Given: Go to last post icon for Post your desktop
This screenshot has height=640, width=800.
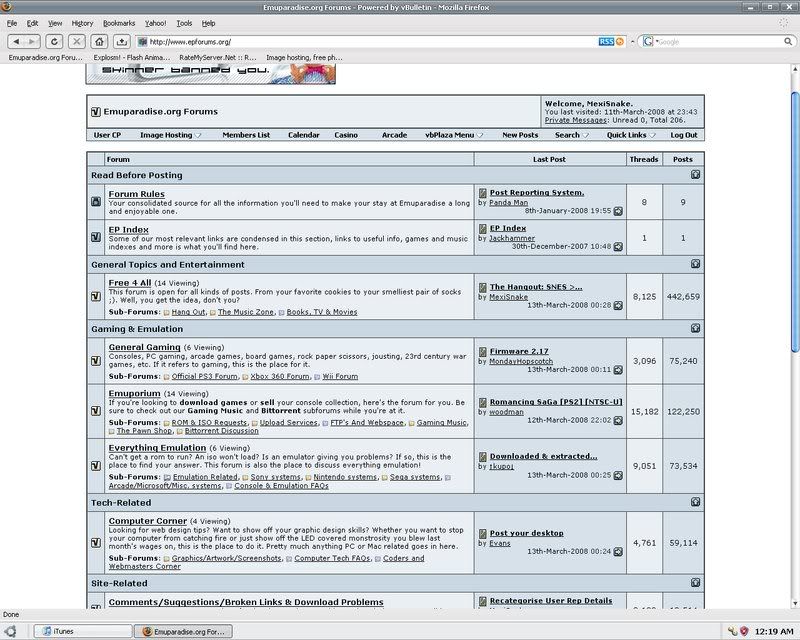Looking at the screenshot, I should click(618, 552).
